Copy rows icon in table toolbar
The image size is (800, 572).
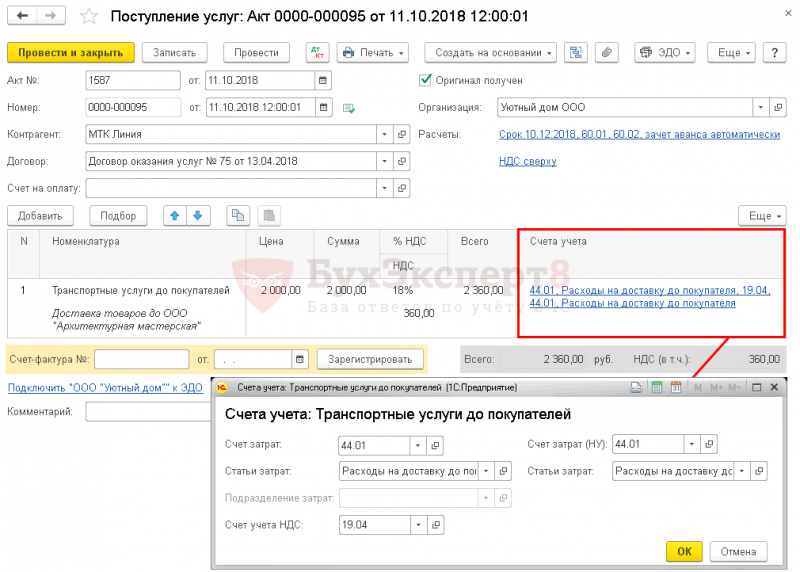238,215
